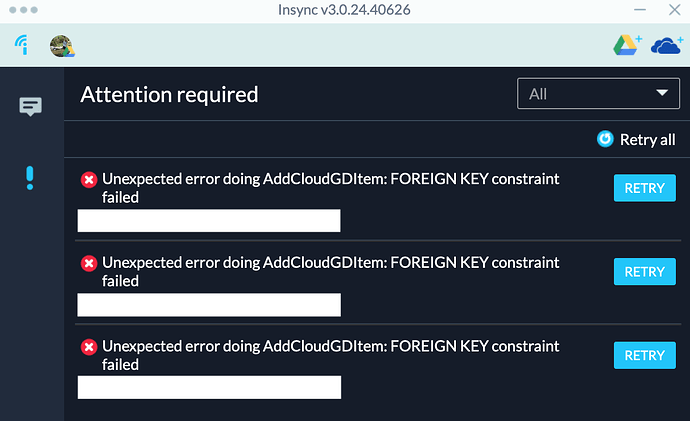Retry the first AddCloudGDItem error
690x421 pixels.
645,188
